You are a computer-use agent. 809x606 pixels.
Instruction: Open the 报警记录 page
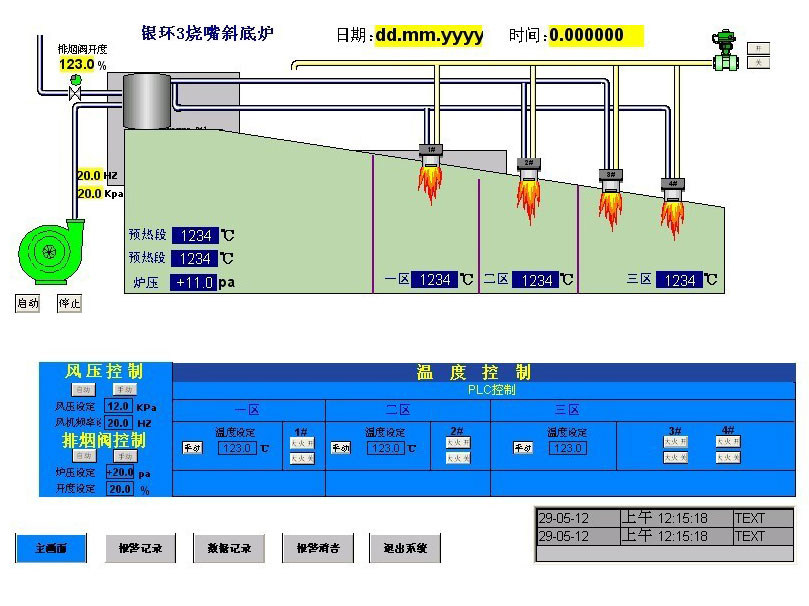(x=140, y=548)
